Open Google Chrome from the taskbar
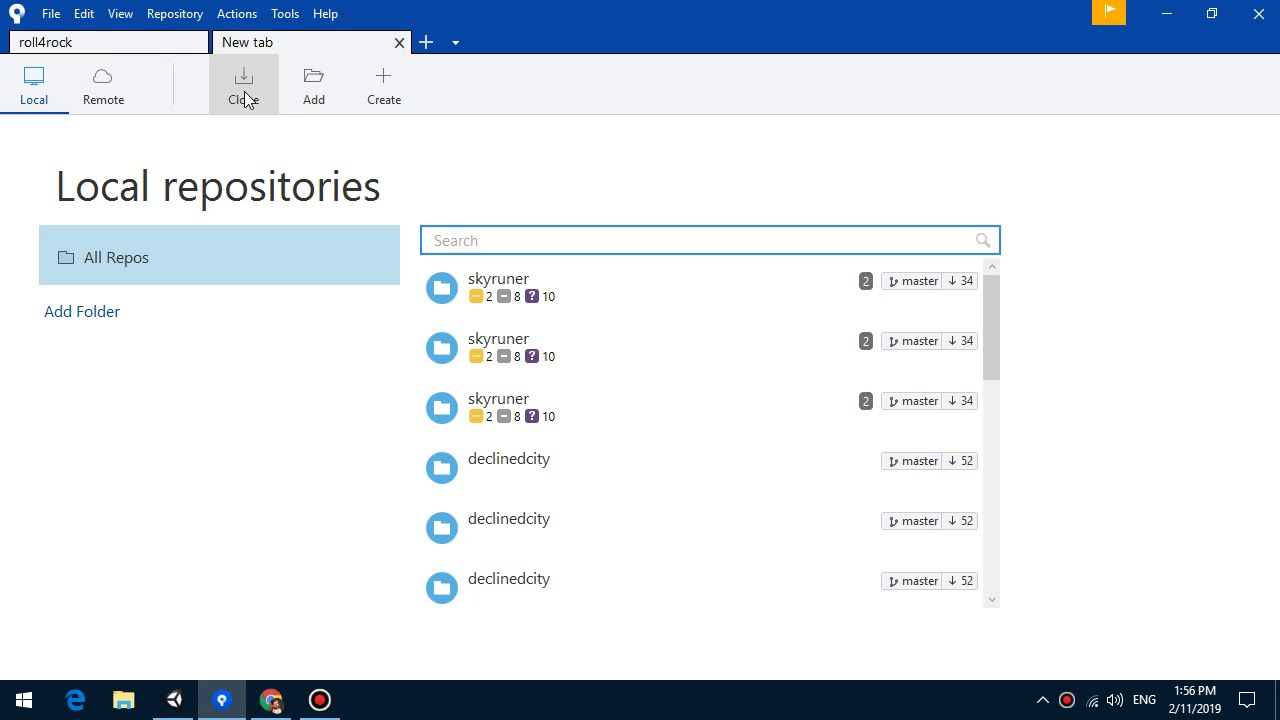 coord(271,700)
